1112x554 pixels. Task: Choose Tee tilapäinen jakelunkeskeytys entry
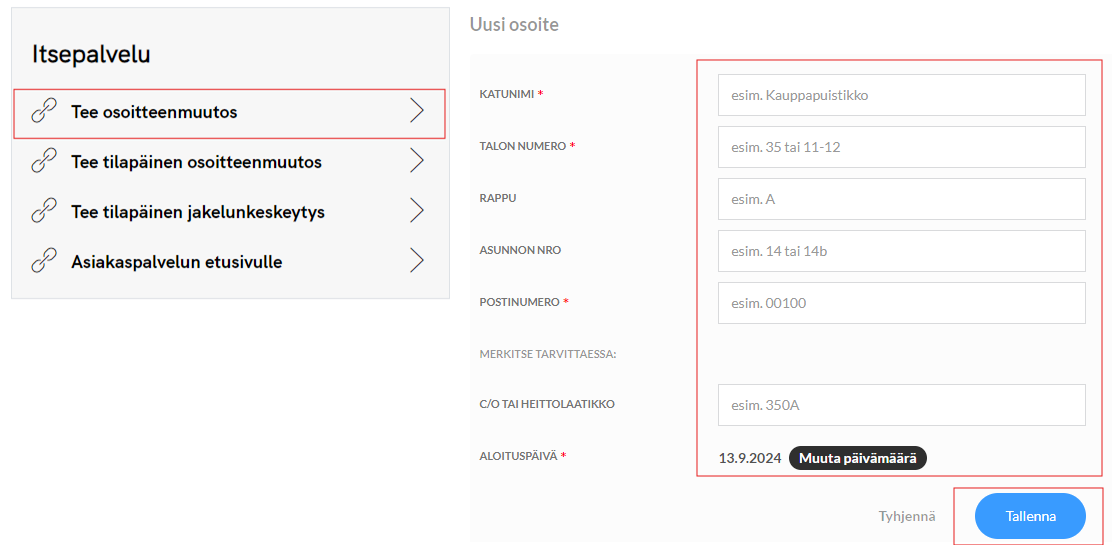(197, 212)
